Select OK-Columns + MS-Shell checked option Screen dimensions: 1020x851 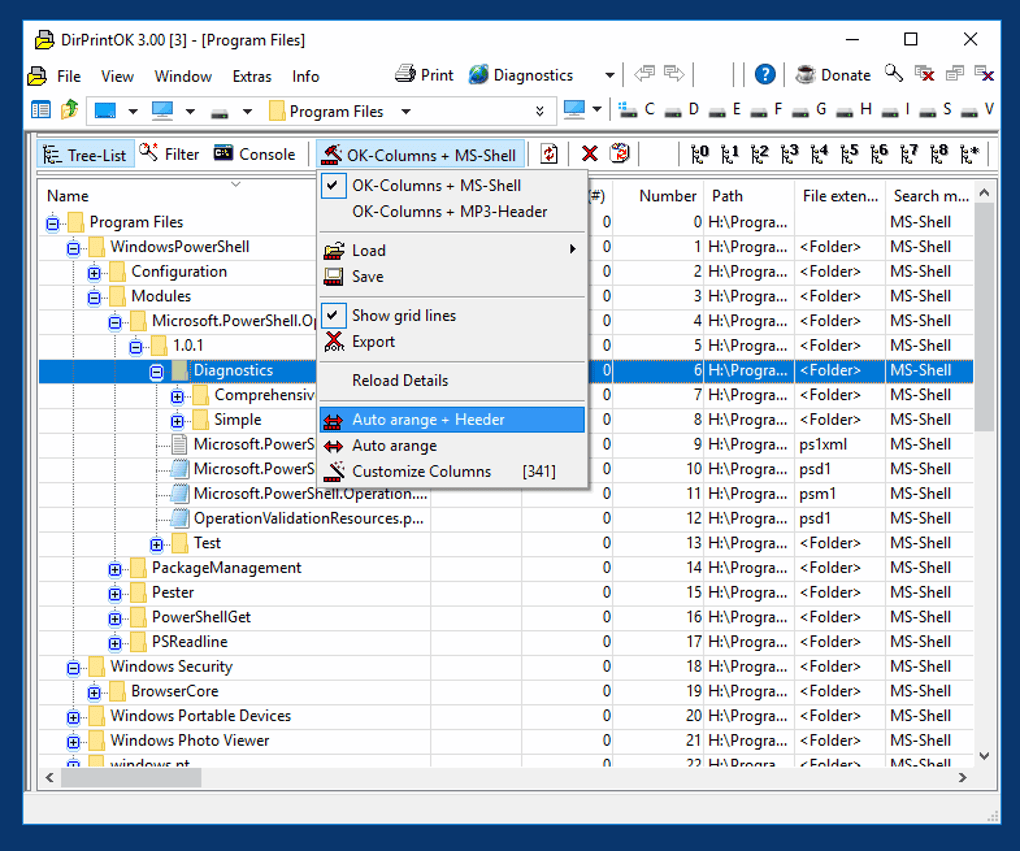[x=436, y=185]
